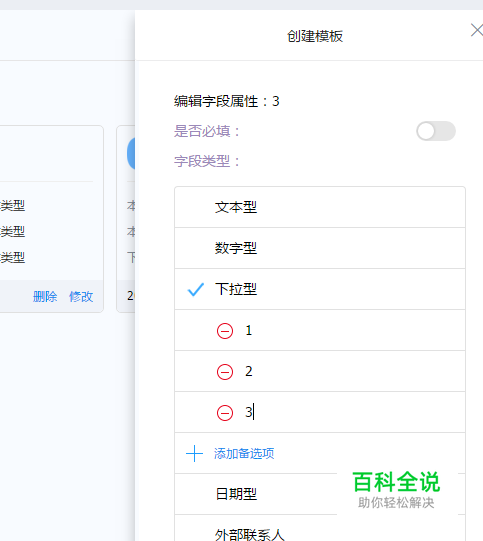Click the plus icon to add option
Screen dimensions: 483x541
(x=194, y=453)
